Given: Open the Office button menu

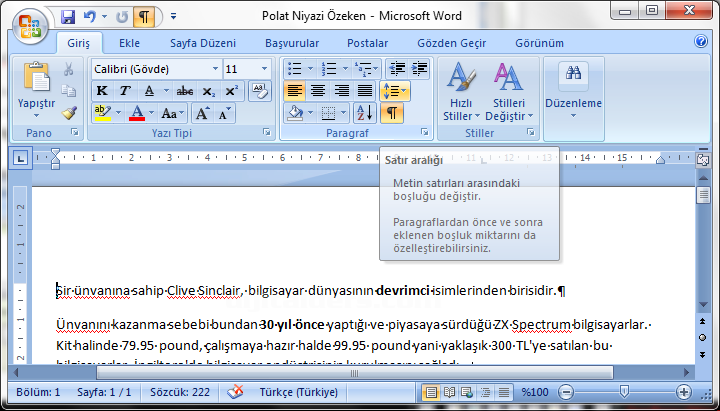Looking at the screenshot, I should click(x=30, y=26).
